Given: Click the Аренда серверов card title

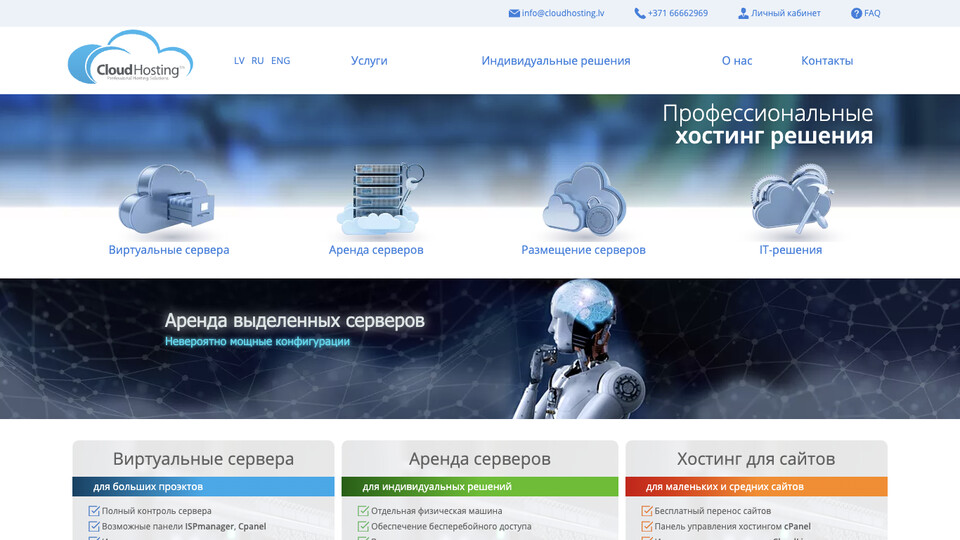Looking at the screenshot, I should 480,459.
